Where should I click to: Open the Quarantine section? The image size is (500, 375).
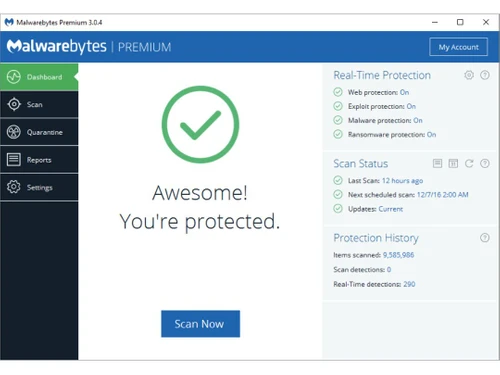[39, 132]
